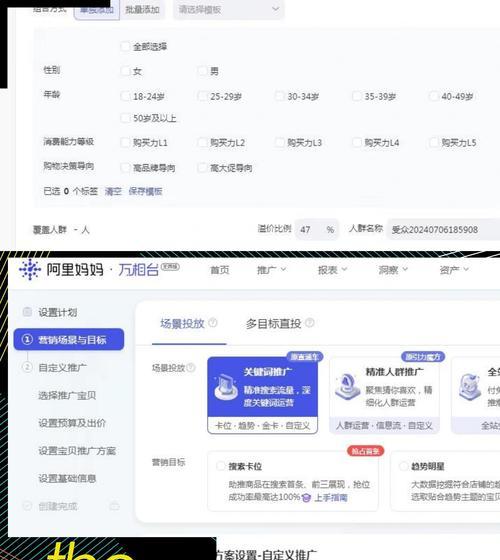Click the 清空 link
Screen dimensions: 500x560
pyautogui.click(x=113, y=191)
